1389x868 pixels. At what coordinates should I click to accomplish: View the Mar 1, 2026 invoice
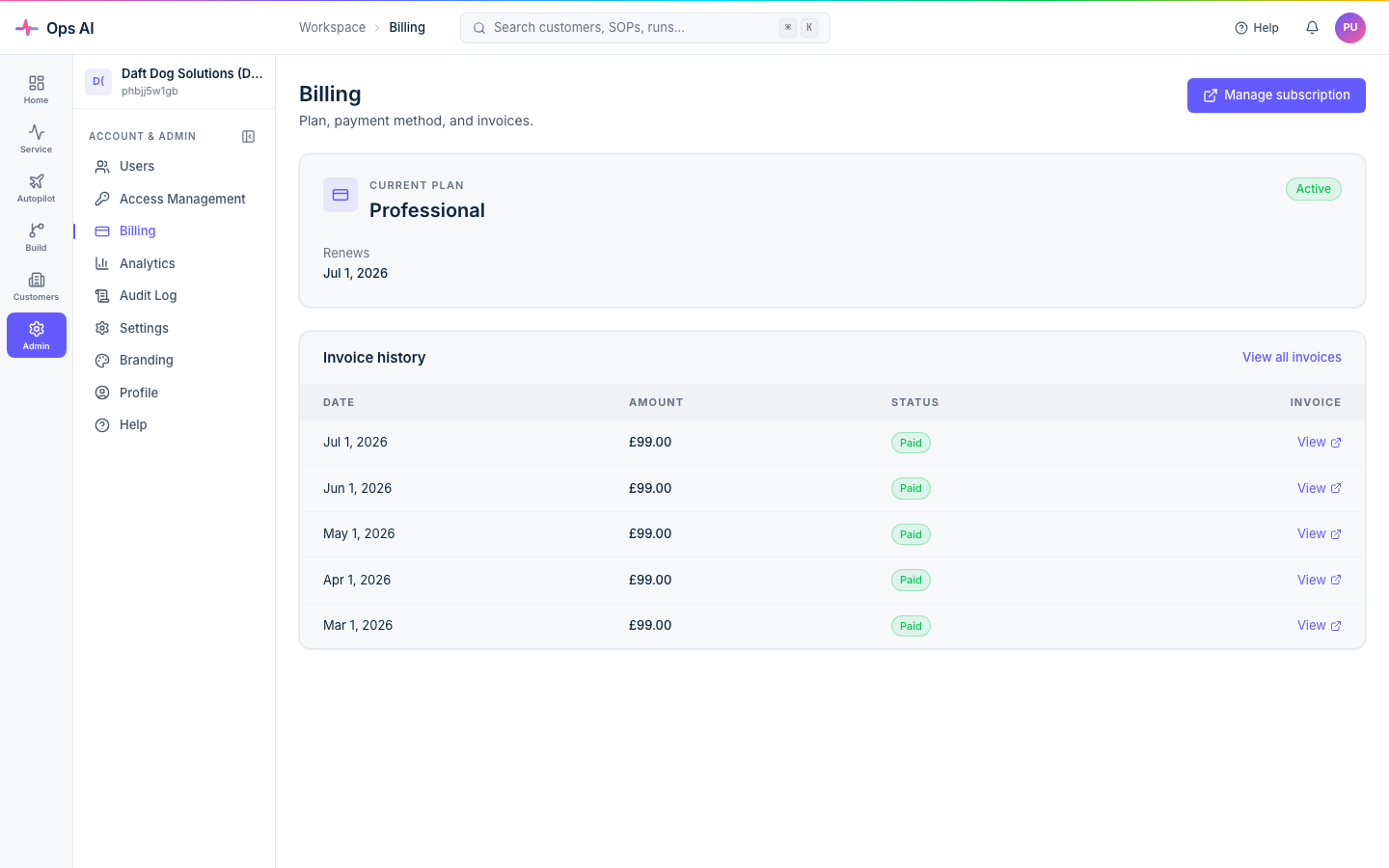[x=1319, y=626]
